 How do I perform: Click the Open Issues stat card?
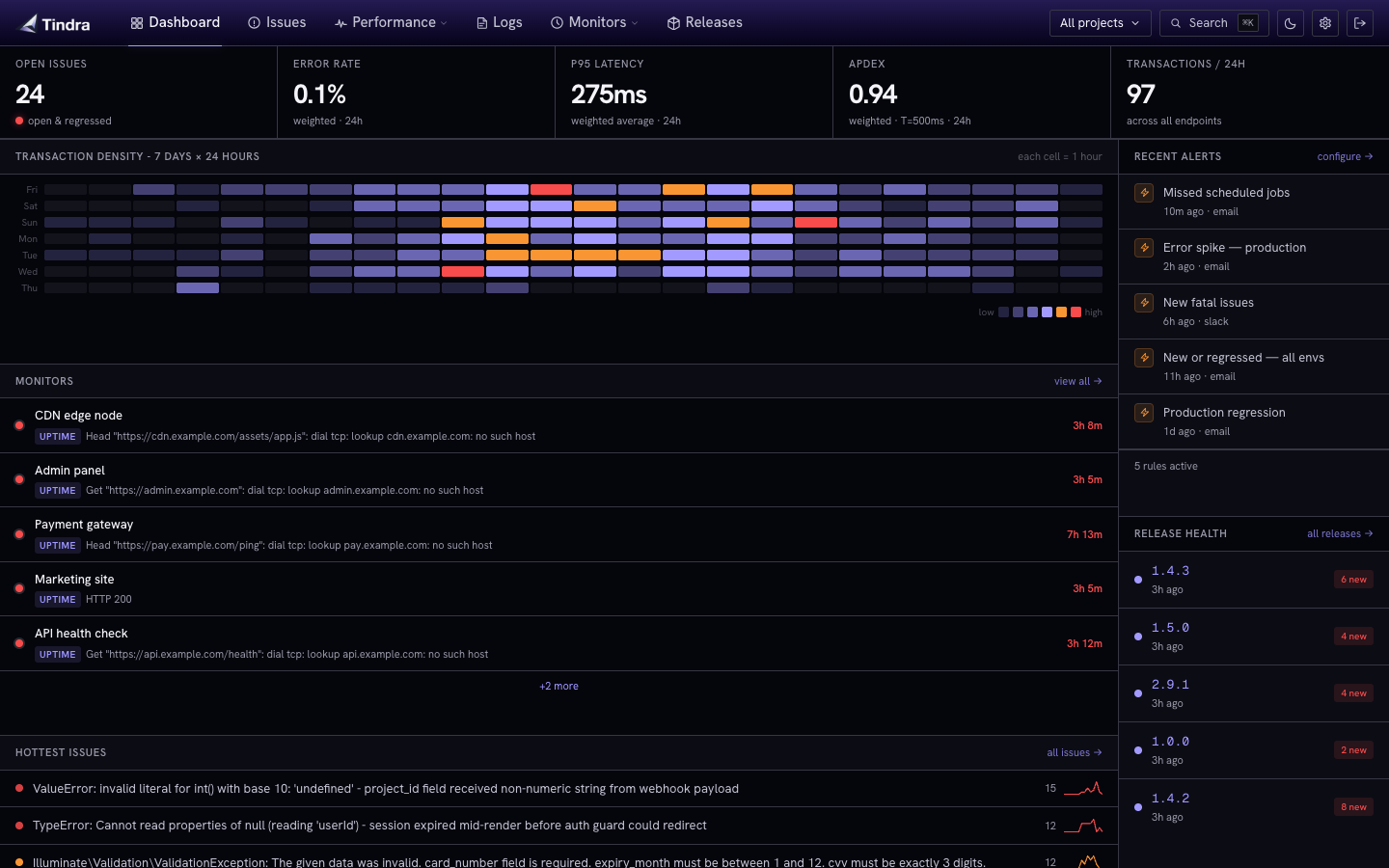point(138,93)
